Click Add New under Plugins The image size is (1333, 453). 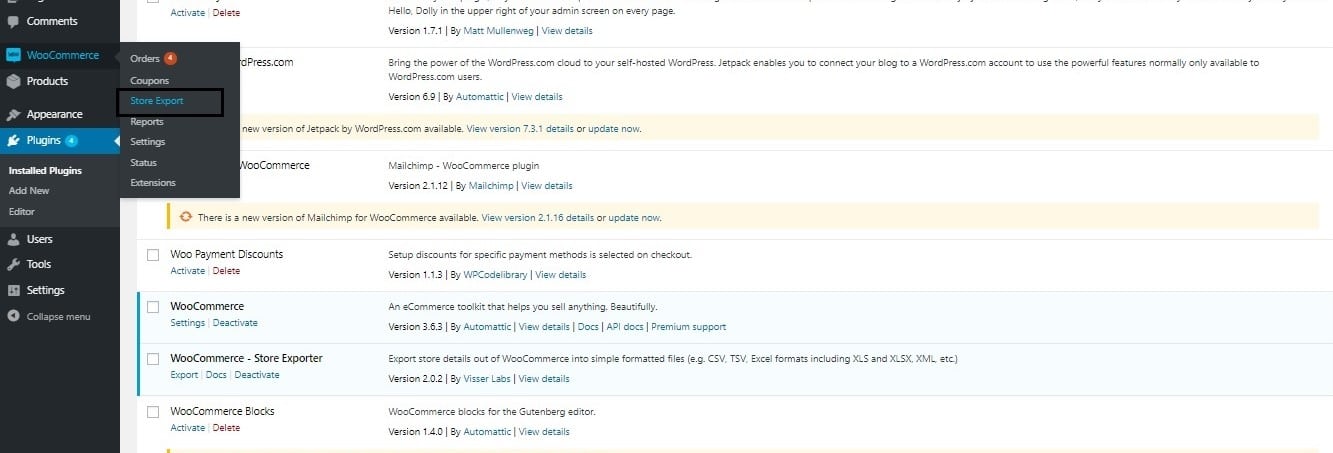(29, 191)
